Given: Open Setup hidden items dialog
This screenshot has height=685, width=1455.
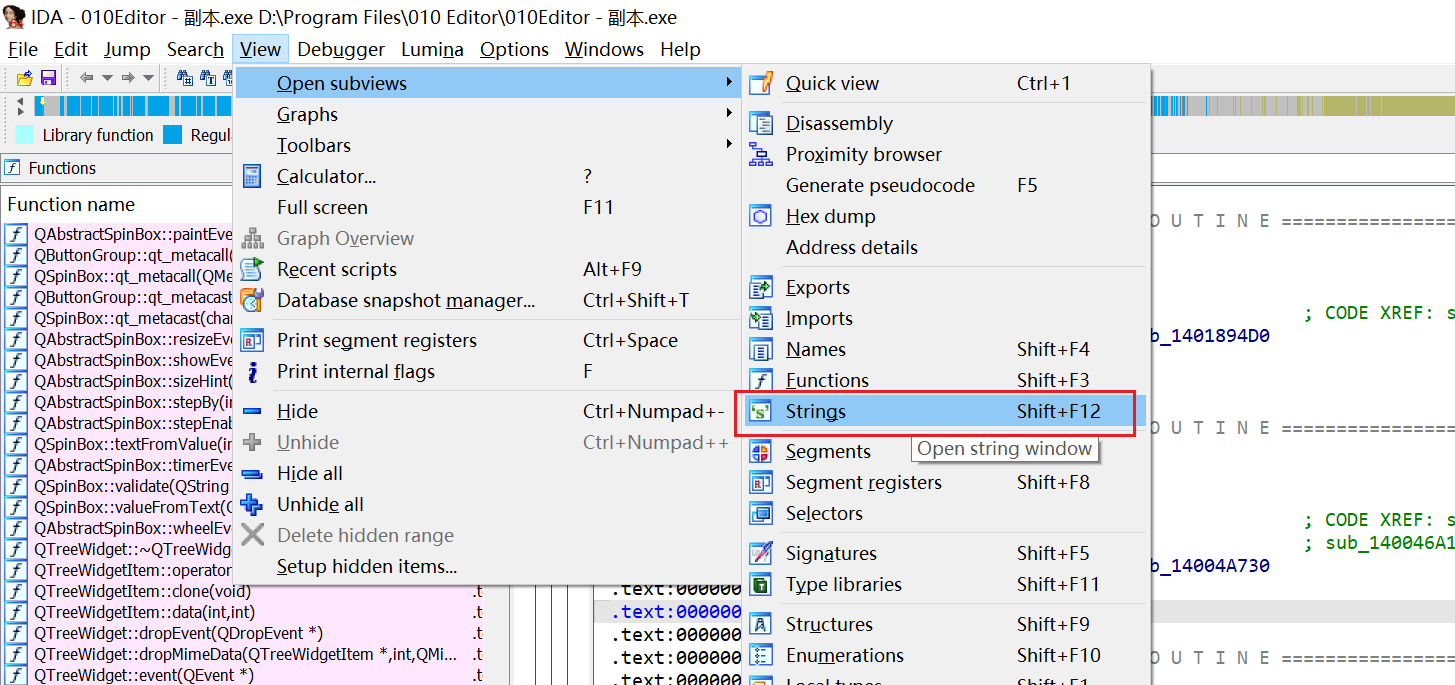Looking at the screenshot, I should (x=488, y=566).
